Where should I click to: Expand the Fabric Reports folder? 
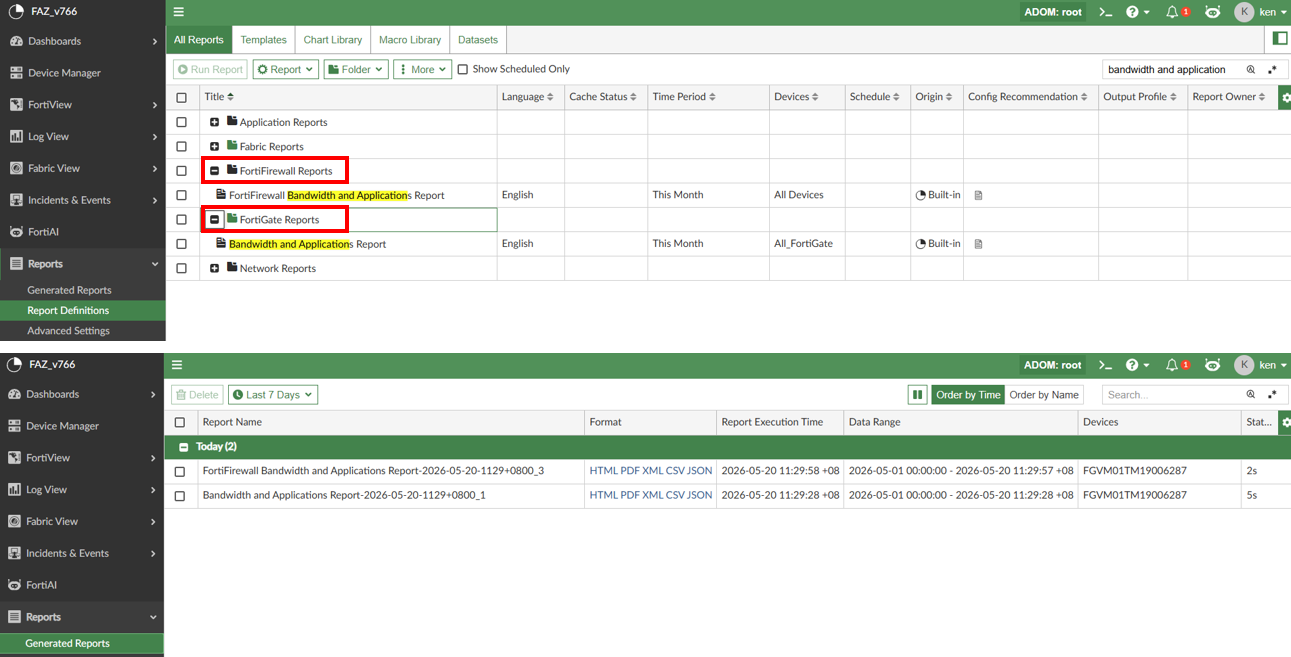click(x=214, y=146)
